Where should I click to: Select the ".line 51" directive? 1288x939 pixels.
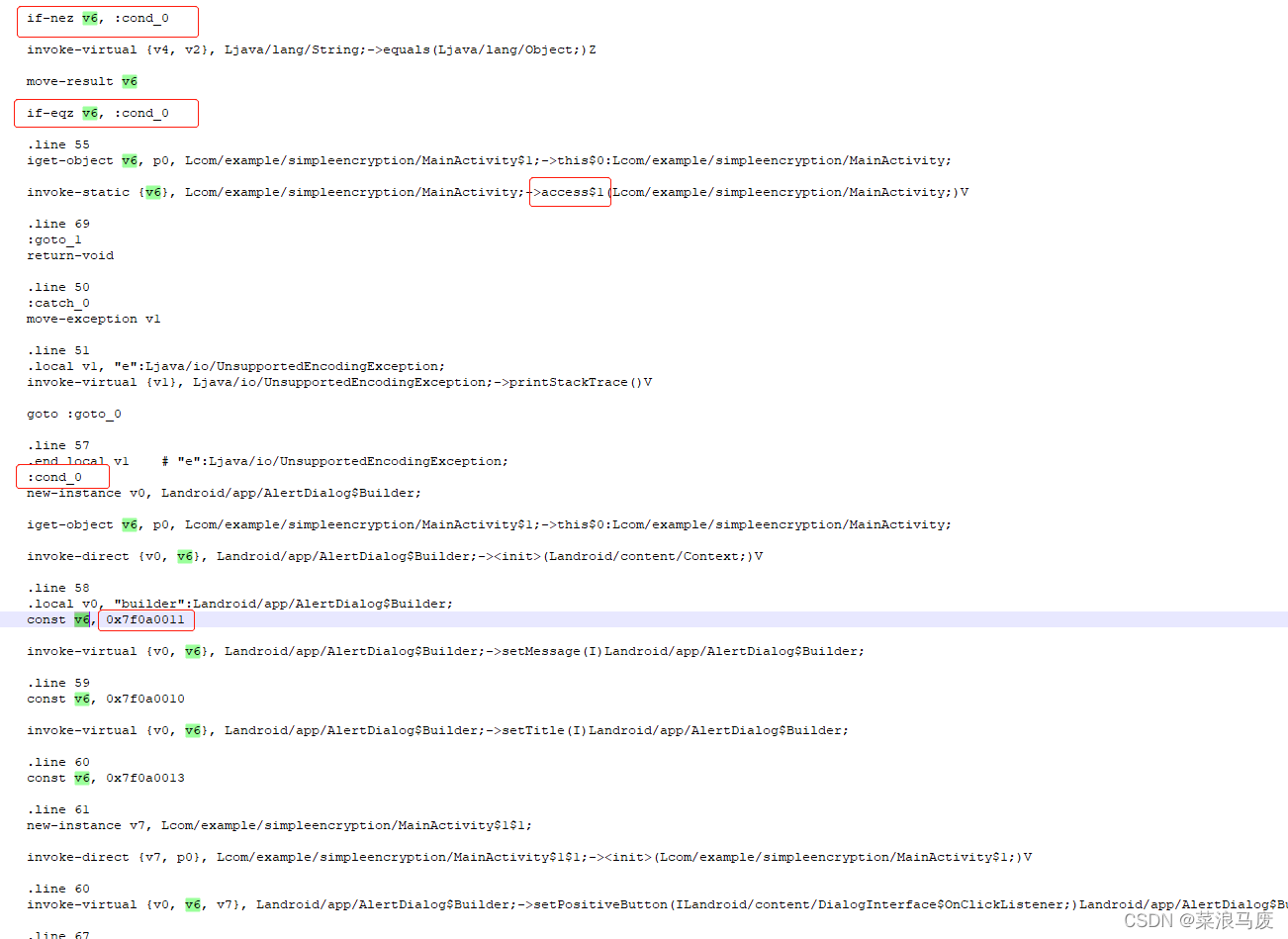(58, 350)
